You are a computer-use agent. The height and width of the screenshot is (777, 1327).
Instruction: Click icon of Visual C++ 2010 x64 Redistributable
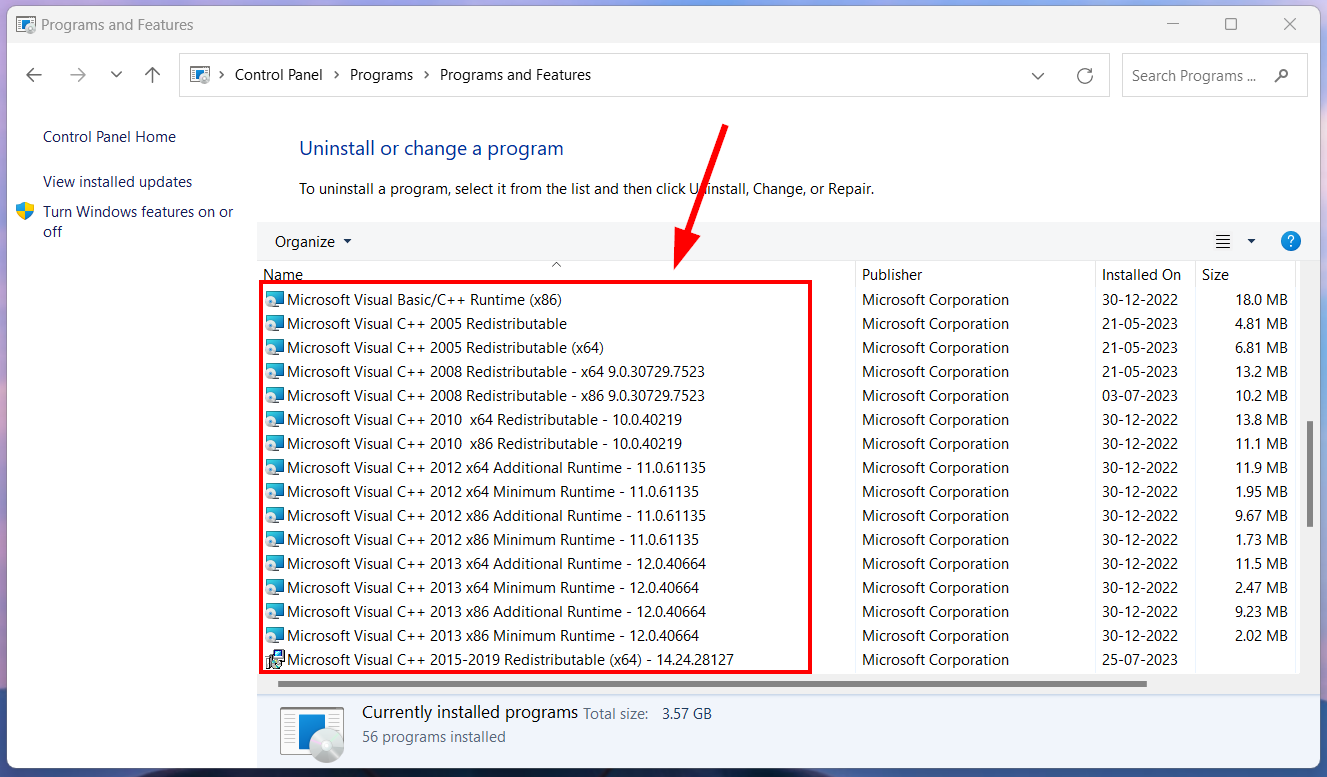(x=274, y=419)
